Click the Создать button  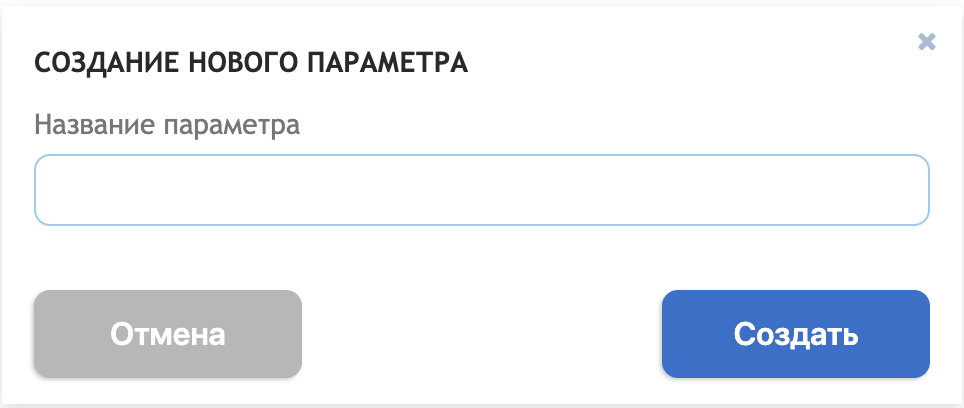click(796, 334)
